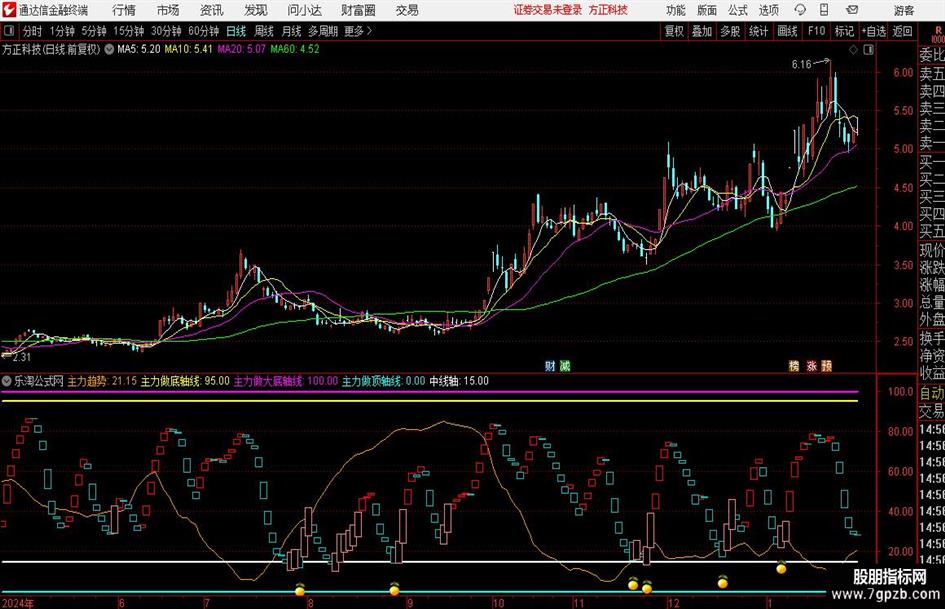Open the 选项 menu
The height and width of the screenshot is (609, 945).
[768, 10]
